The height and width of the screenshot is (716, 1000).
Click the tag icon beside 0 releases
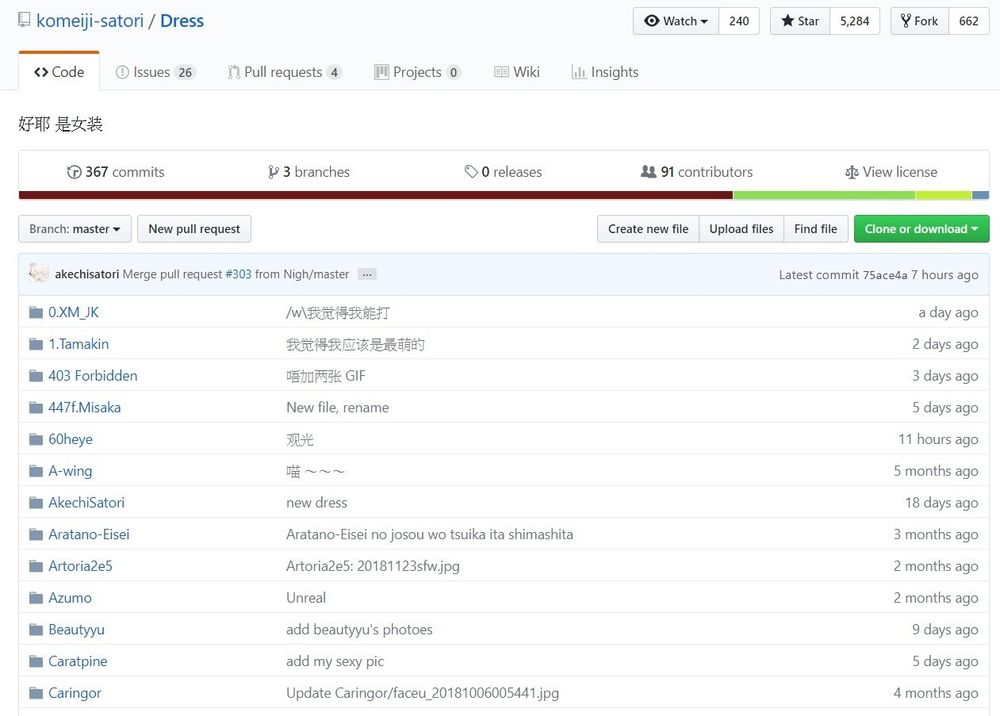click(x=471, y=172)
